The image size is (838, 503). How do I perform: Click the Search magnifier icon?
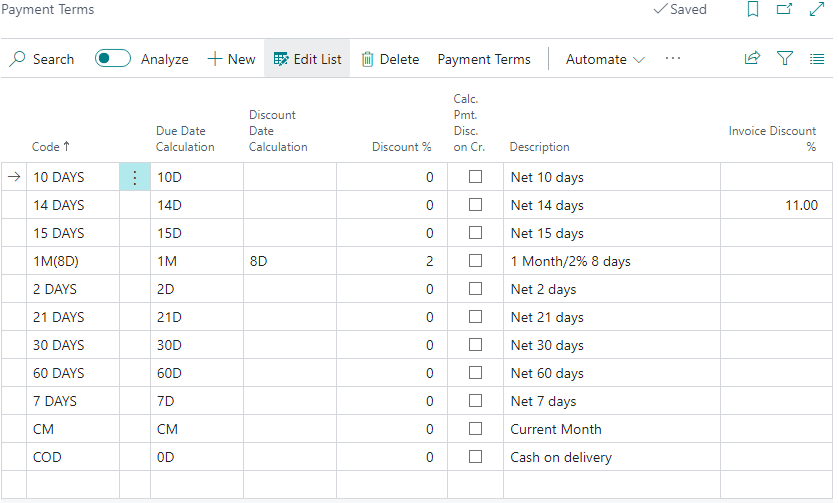[18, 59]
